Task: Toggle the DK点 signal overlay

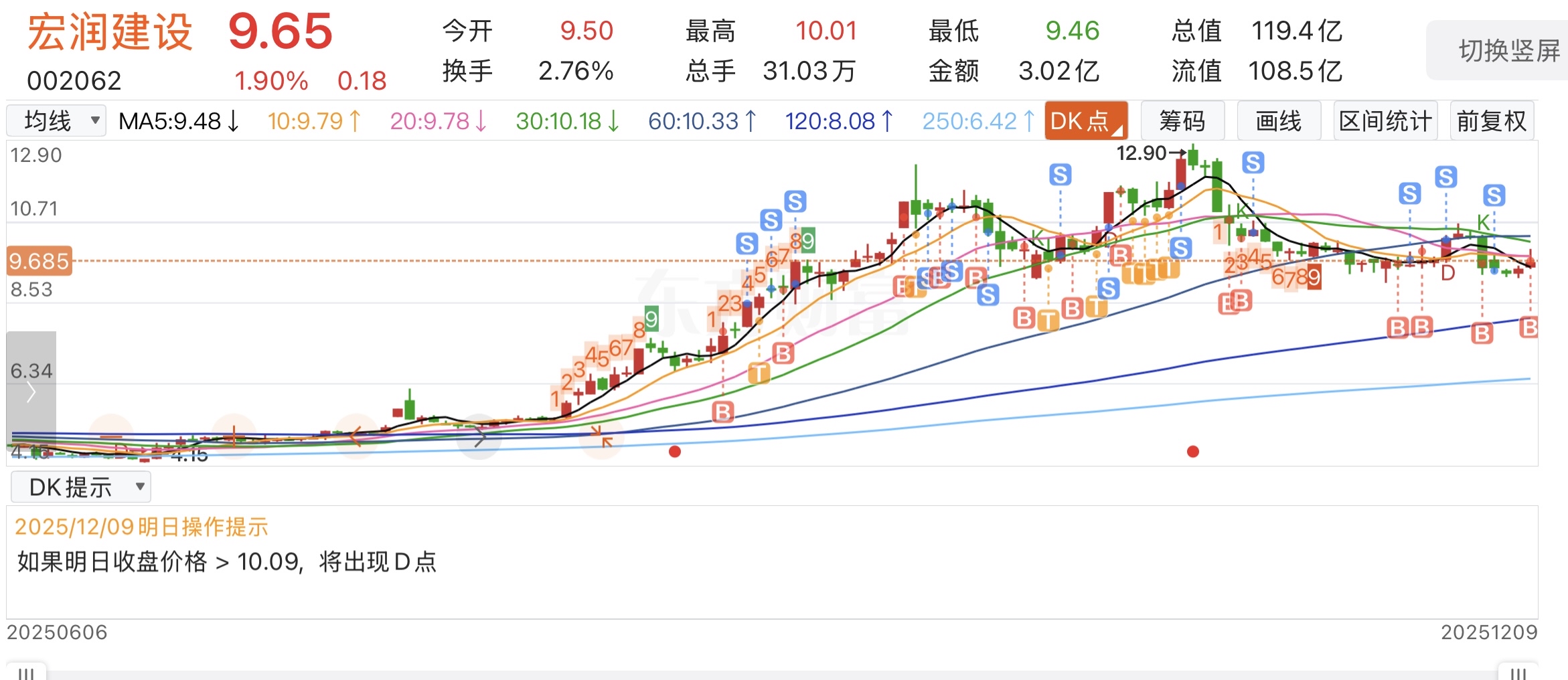Action: [1086, 121]
